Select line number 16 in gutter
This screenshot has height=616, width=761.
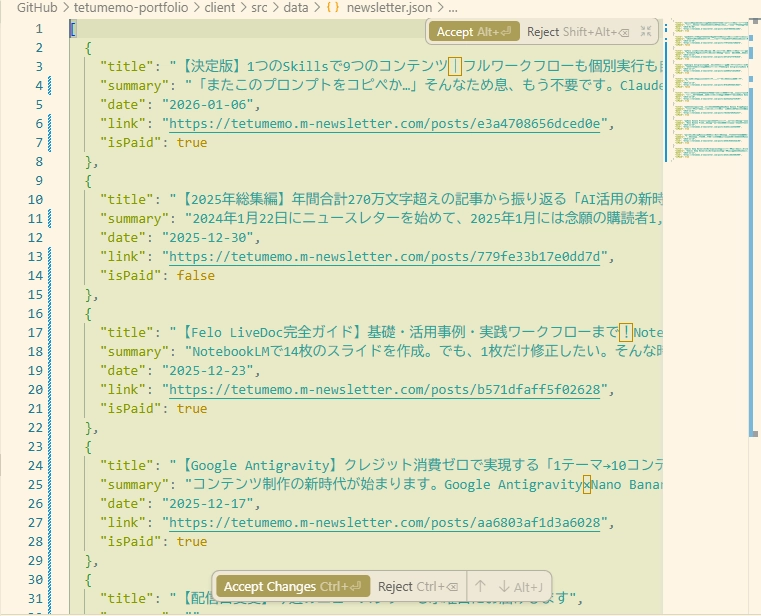tap(35, 314)
